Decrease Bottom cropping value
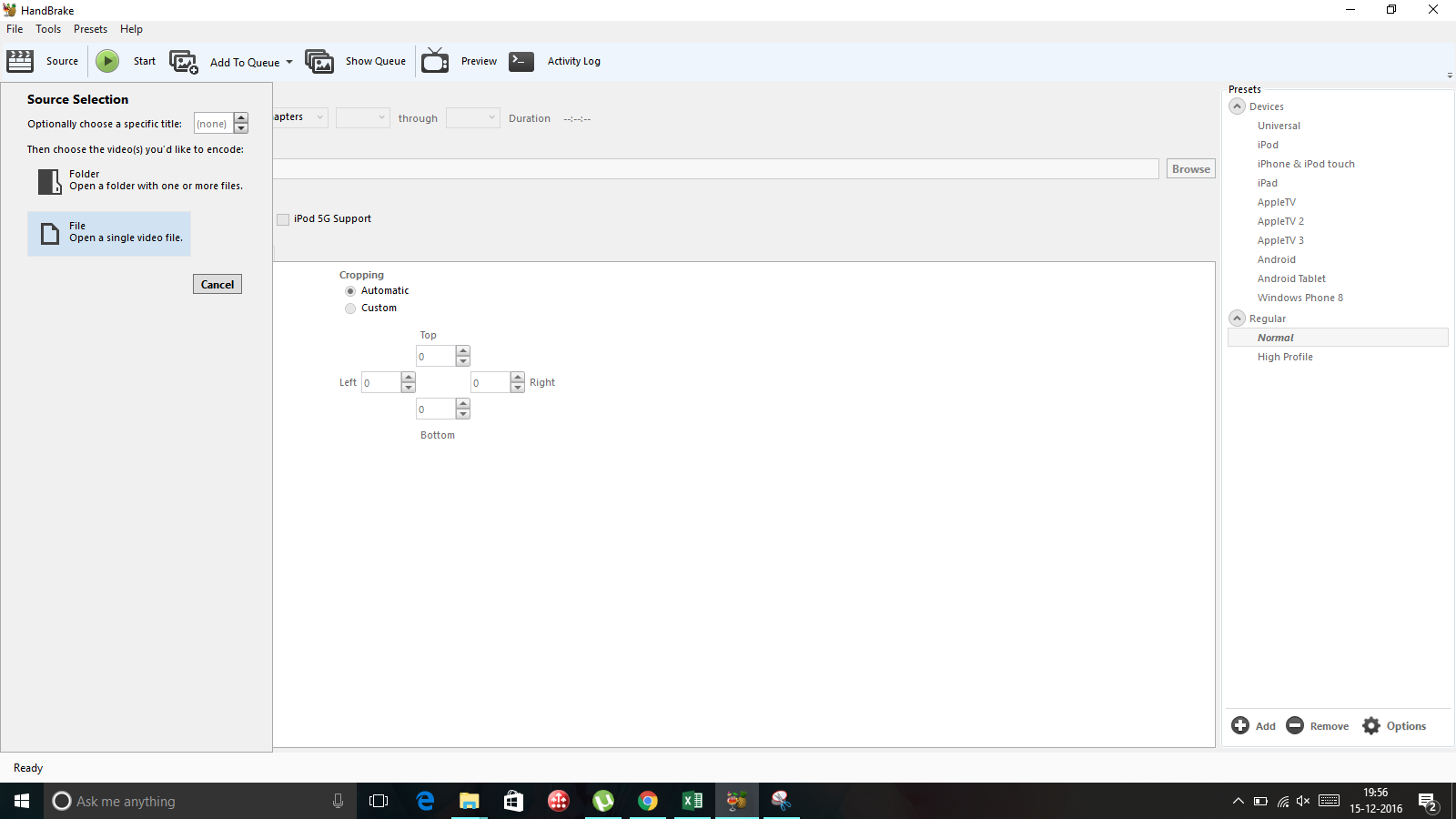Image resolution: width=1456 pixels, height=819 pixels. (x=463, y=414)
